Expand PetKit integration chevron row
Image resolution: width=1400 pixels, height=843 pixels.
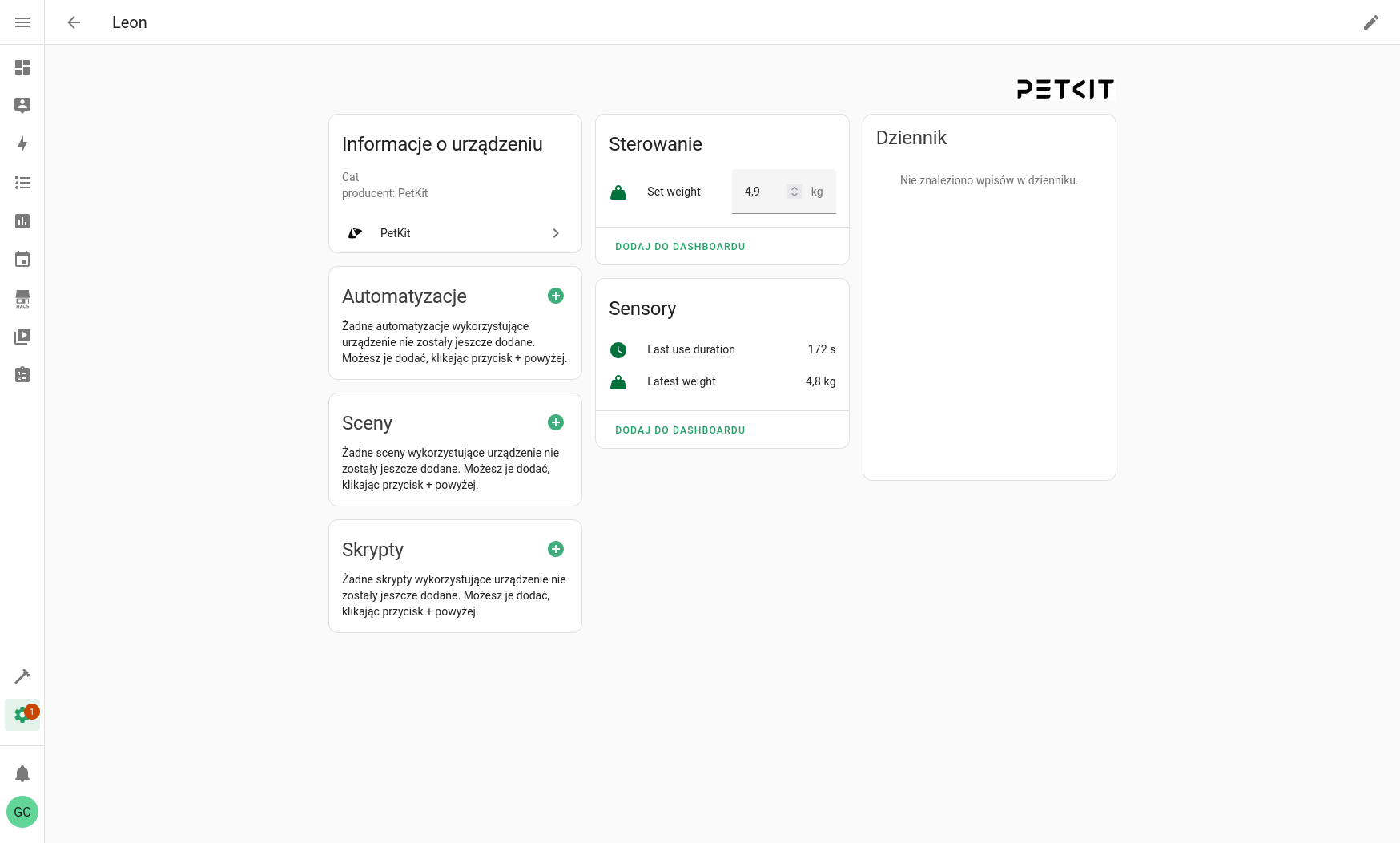[455, 233]
